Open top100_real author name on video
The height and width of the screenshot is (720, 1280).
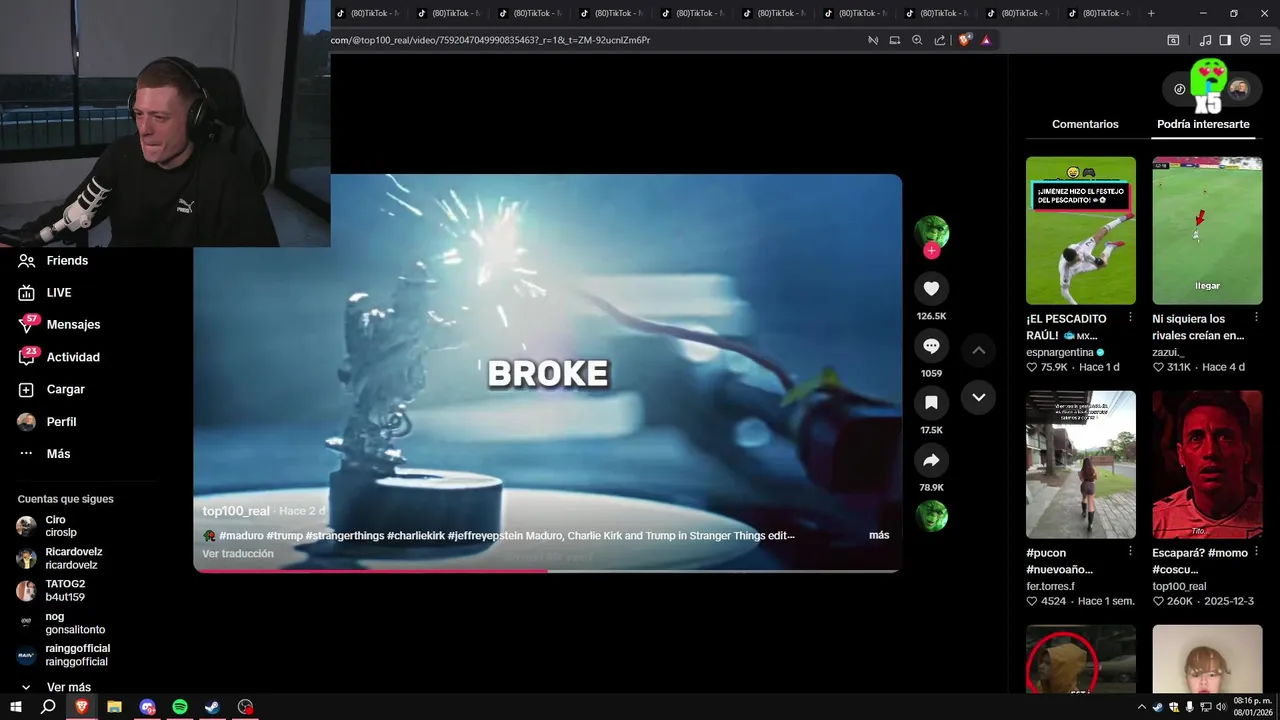pyautogui.click(x=236, y=511)
